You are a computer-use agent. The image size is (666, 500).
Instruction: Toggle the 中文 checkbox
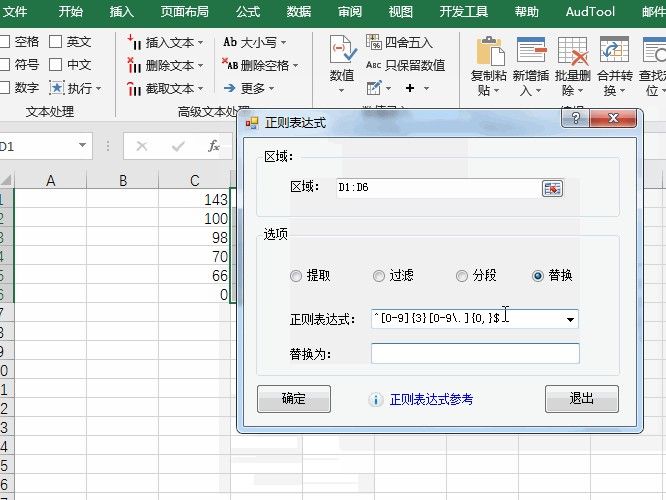56,65
